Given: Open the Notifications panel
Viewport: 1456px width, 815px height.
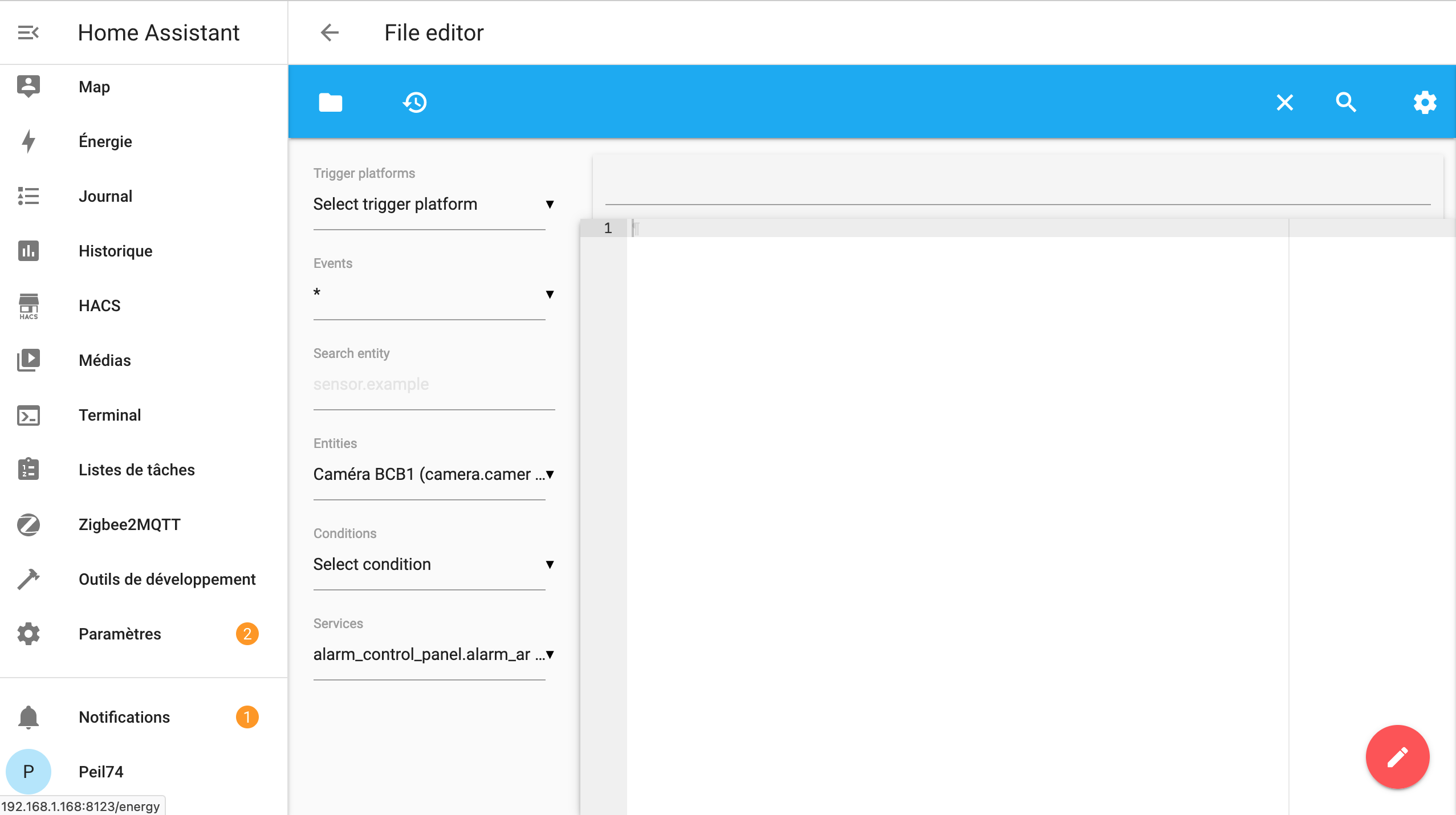Looking at the screenshot, I should coord(124,717).
